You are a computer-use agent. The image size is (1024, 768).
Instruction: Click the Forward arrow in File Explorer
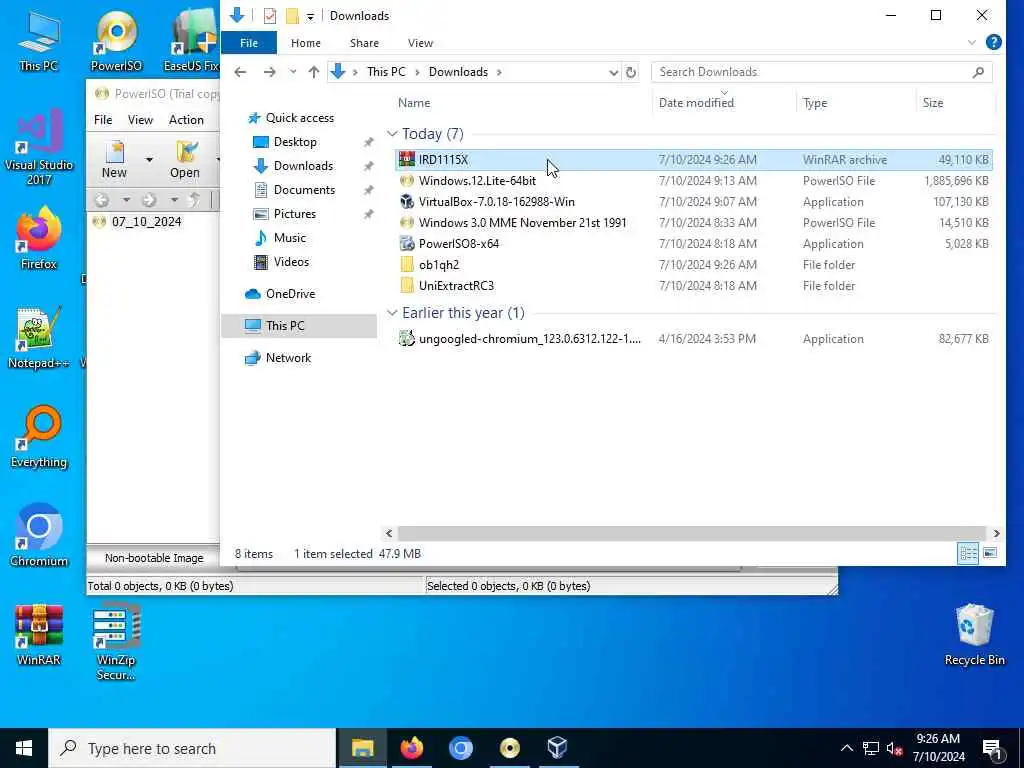tap(269, 72)
